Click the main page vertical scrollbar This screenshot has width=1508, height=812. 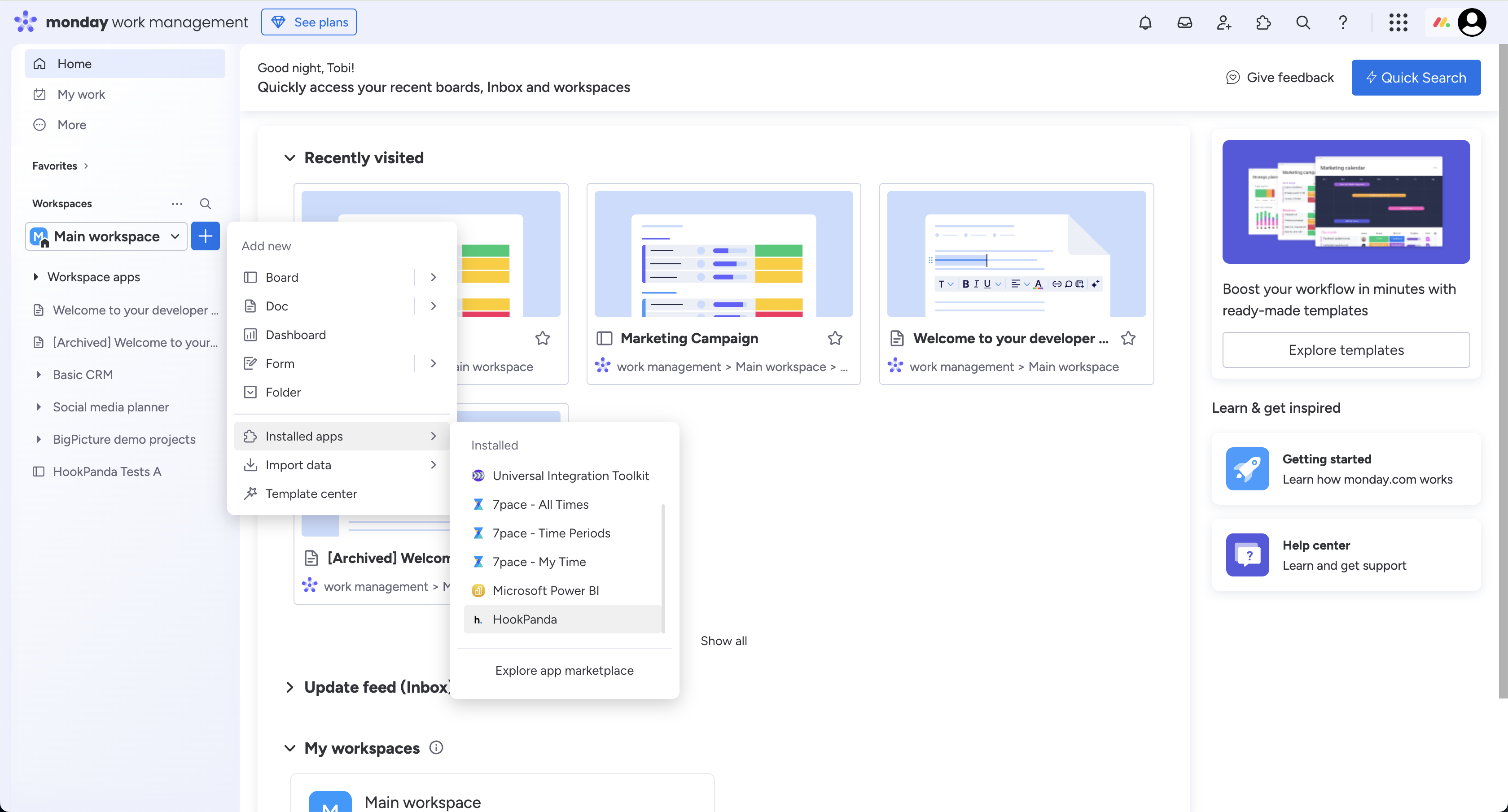1503,371
